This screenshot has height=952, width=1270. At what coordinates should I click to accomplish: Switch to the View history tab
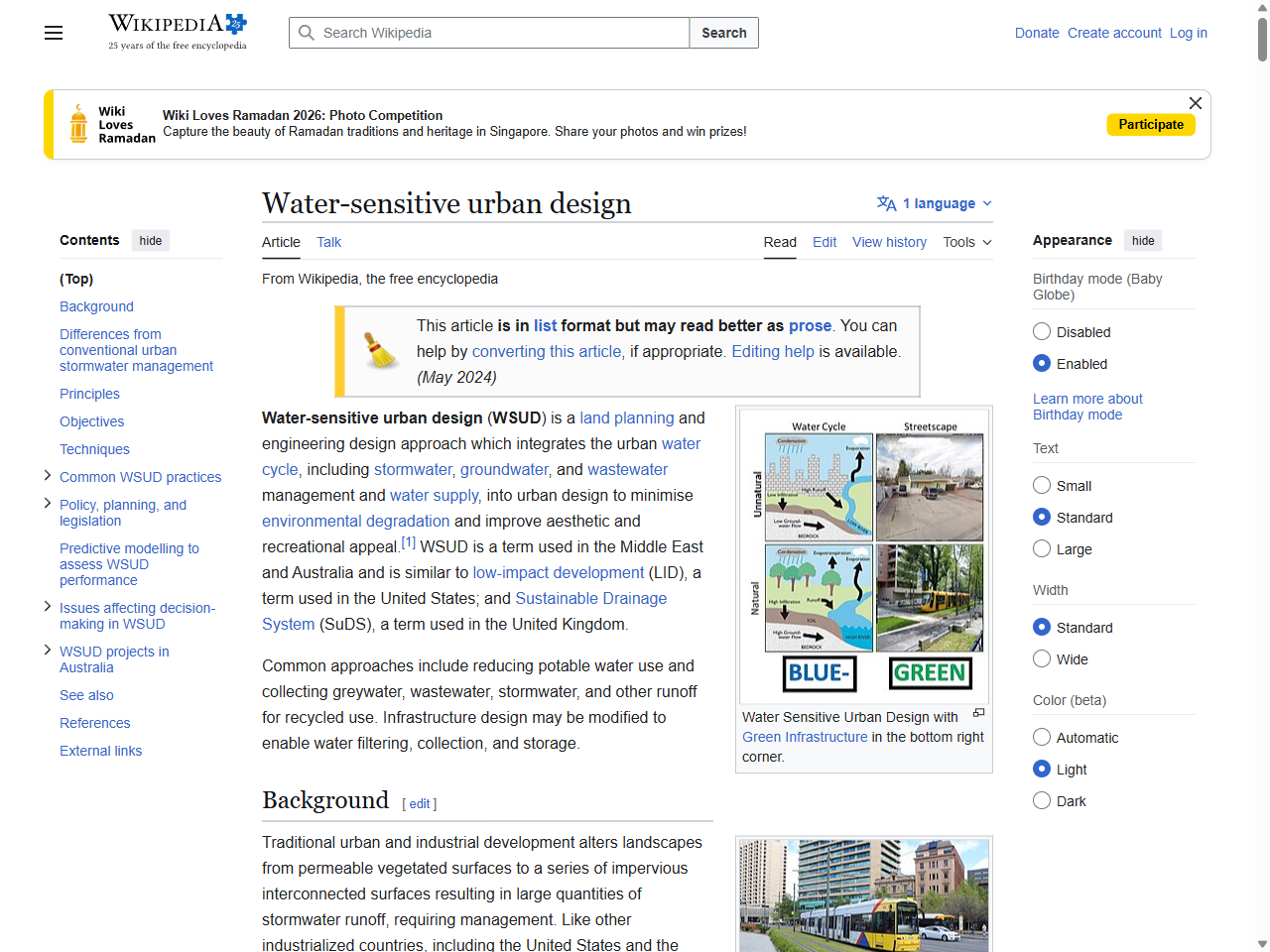tap(889, 242)
